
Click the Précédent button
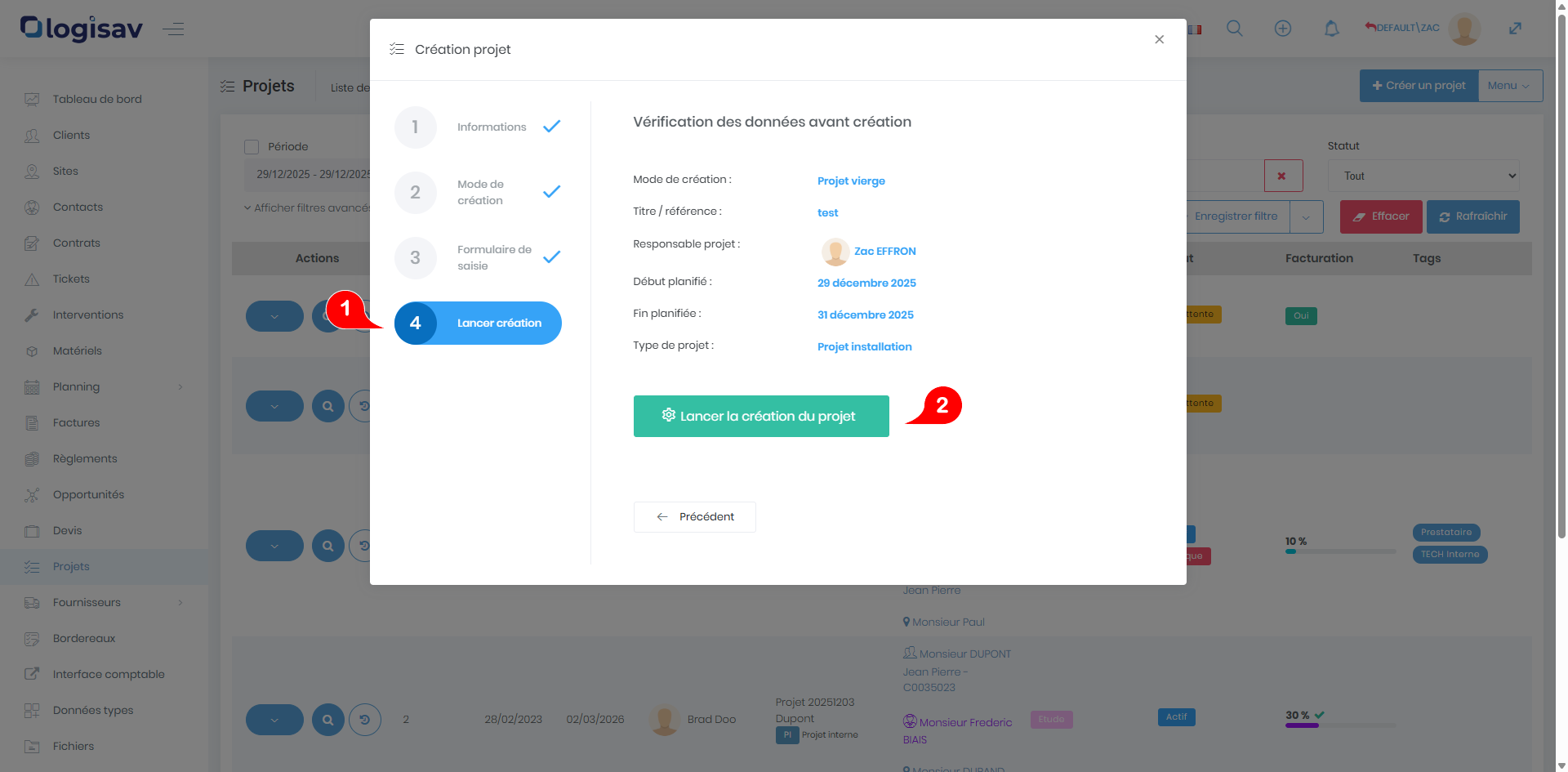[x=694, y=517]
